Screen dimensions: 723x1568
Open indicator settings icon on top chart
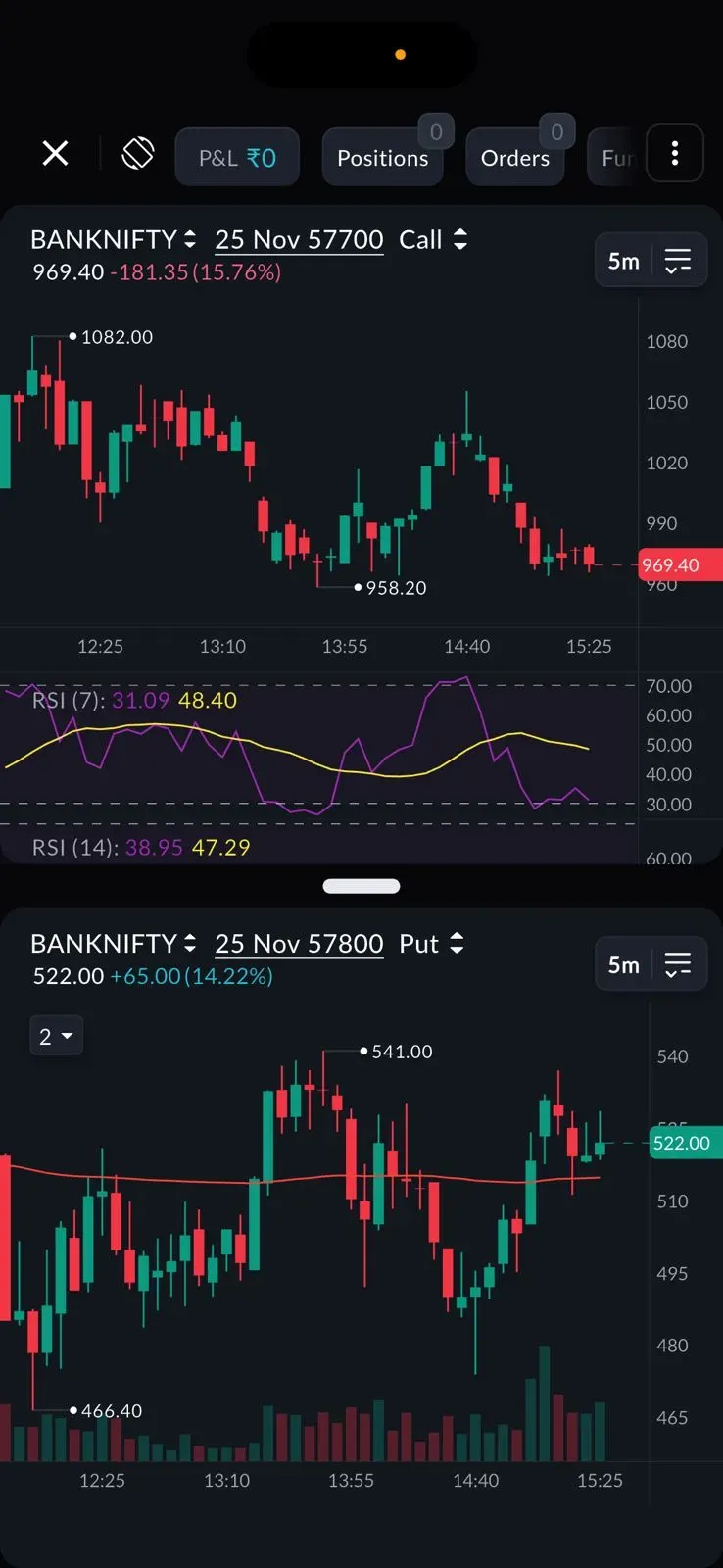678,261
